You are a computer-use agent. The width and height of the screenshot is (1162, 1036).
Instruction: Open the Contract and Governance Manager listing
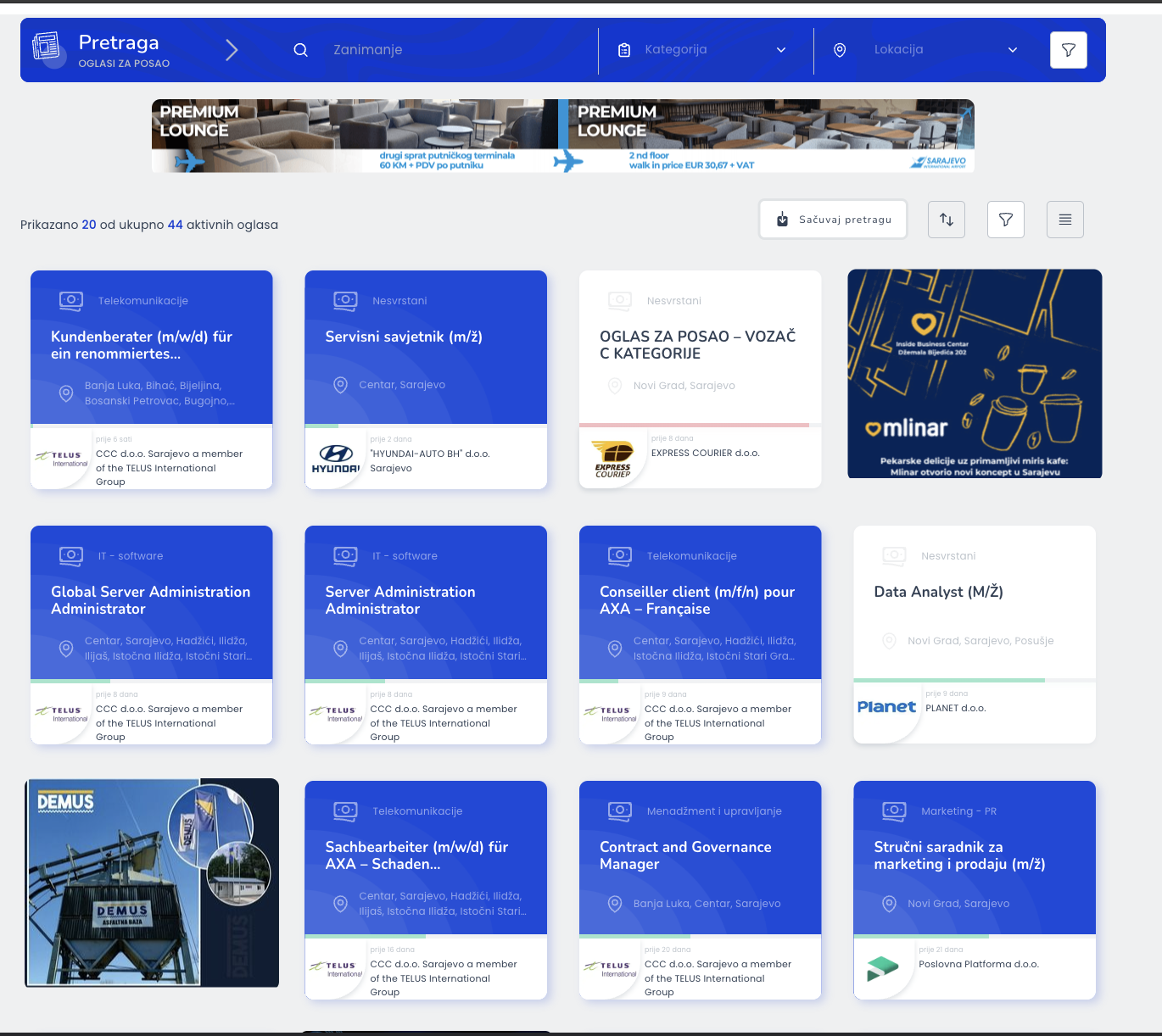pyautogui.click(x=685, y=855)
